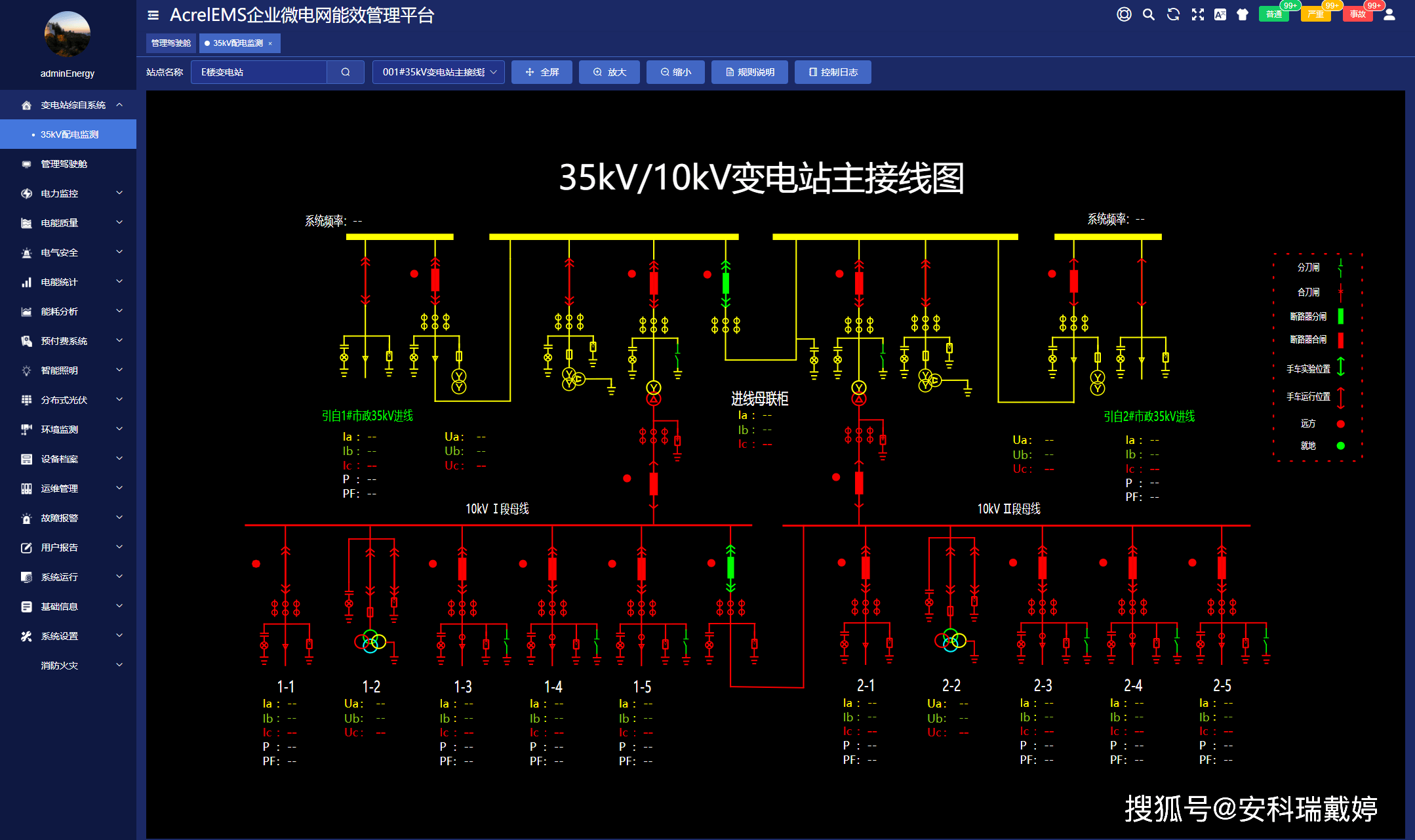
Task: Switch to the 管理驾驶舱 tab
Action: [x=171, y=43]
